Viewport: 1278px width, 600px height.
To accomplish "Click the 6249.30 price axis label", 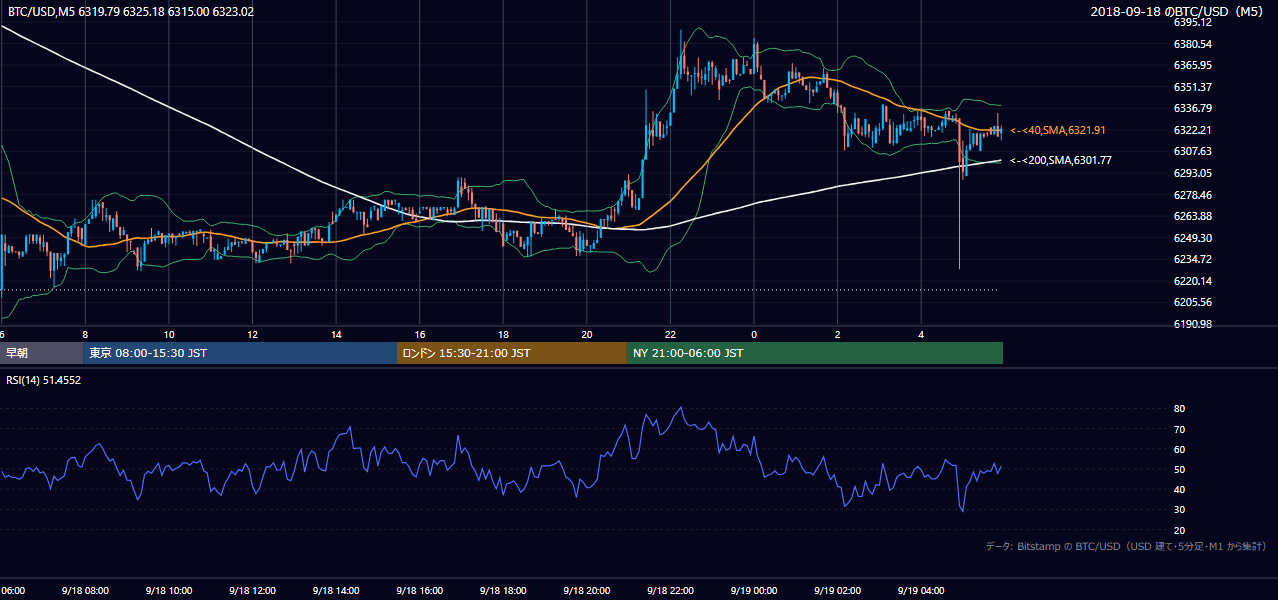I will pyautogui.click(x=1192, y=238).
